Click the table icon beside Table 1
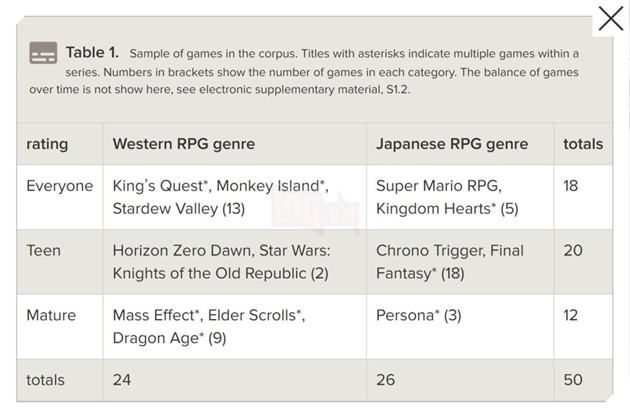Screen dimensions: 630x418 pos(42,52)
